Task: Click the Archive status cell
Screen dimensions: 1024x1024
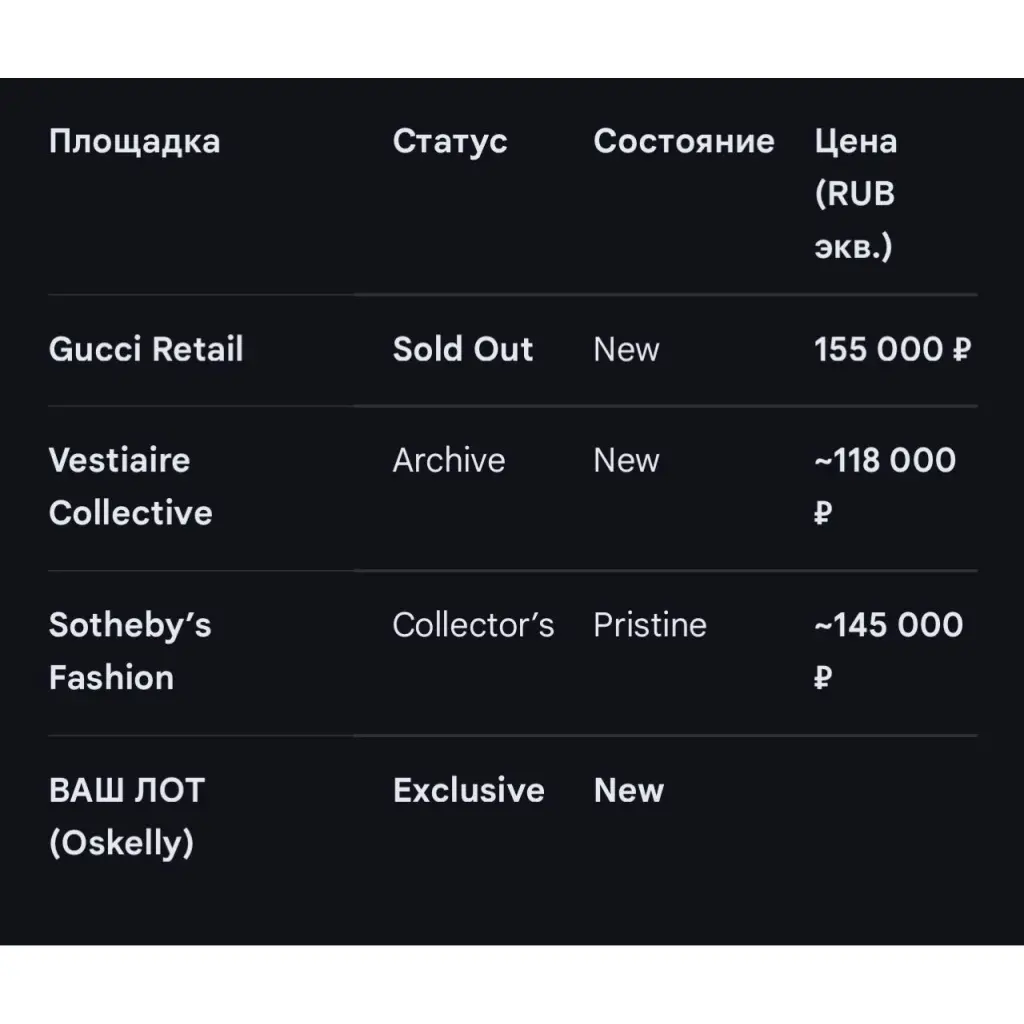Action: click(449, 460)
